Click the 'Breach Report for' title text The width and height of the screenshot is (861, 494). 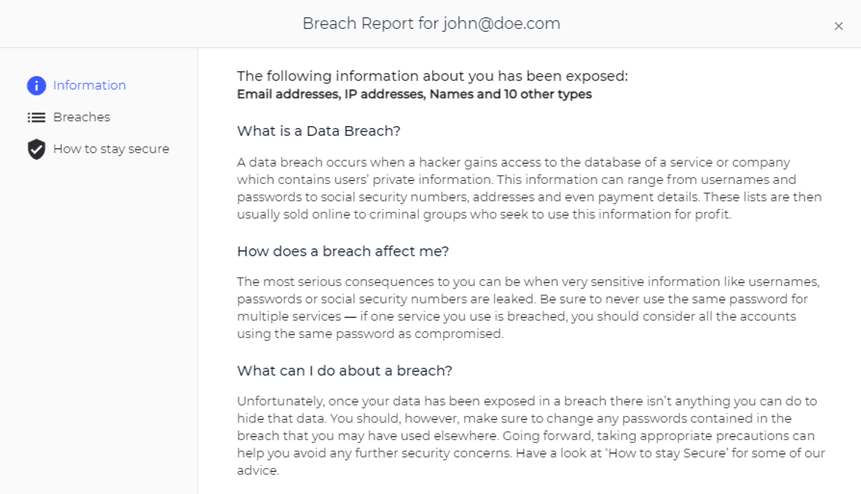point(371,24)
